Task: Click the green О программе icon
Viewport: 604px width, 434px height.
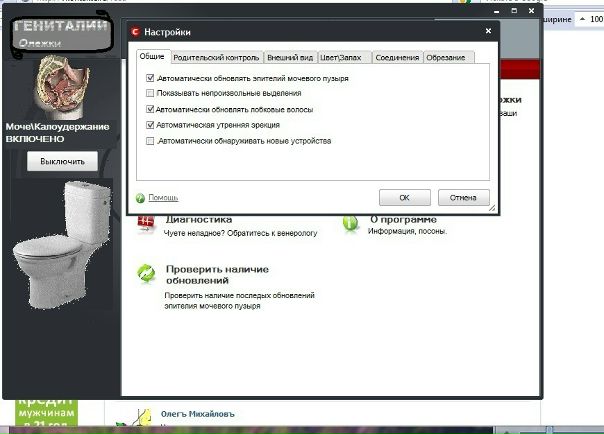Action: (x=351, y=224)
